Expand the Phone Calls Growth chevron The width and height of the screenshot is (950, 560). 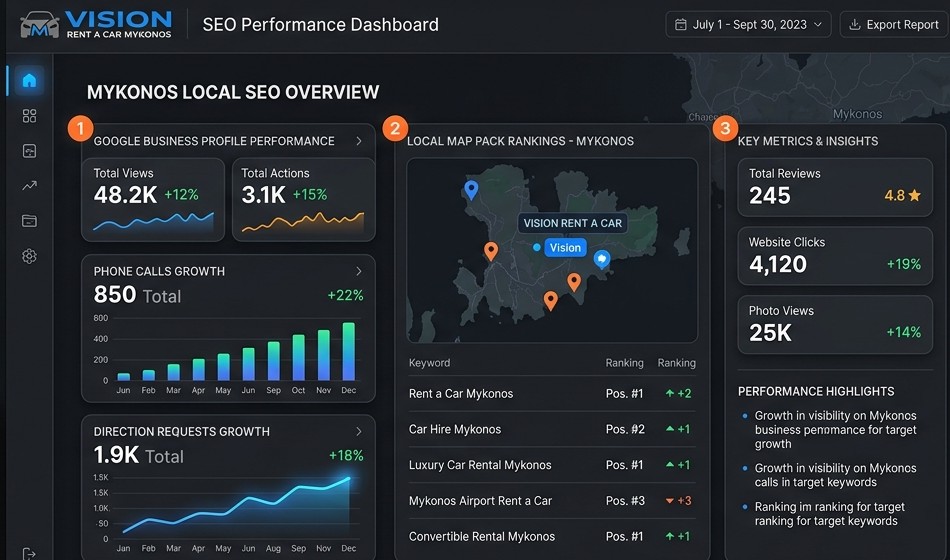click(359, 271)
